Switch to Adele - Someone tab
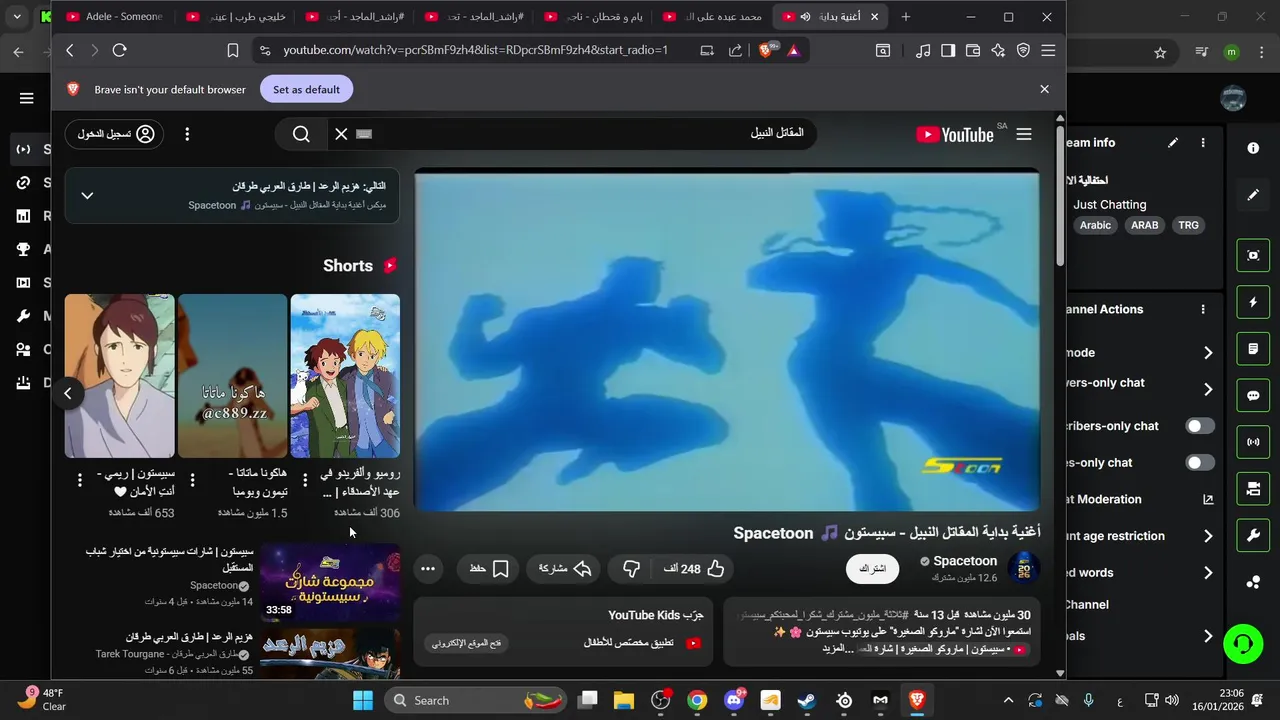The image size is (1280, 720). coord(113,17)
